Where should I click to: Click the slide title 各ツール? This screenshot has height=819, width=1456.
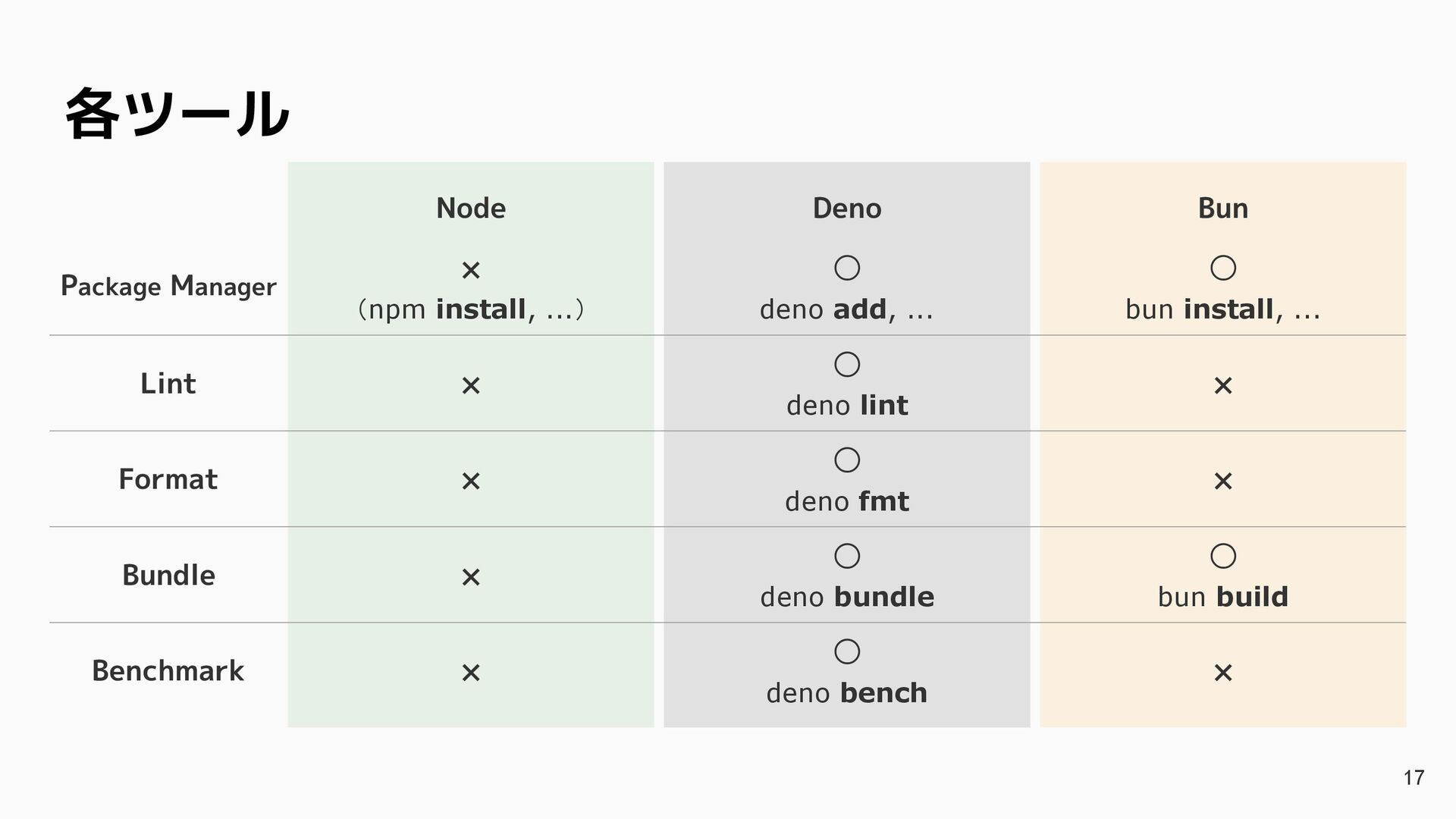(x=177, y=114)
